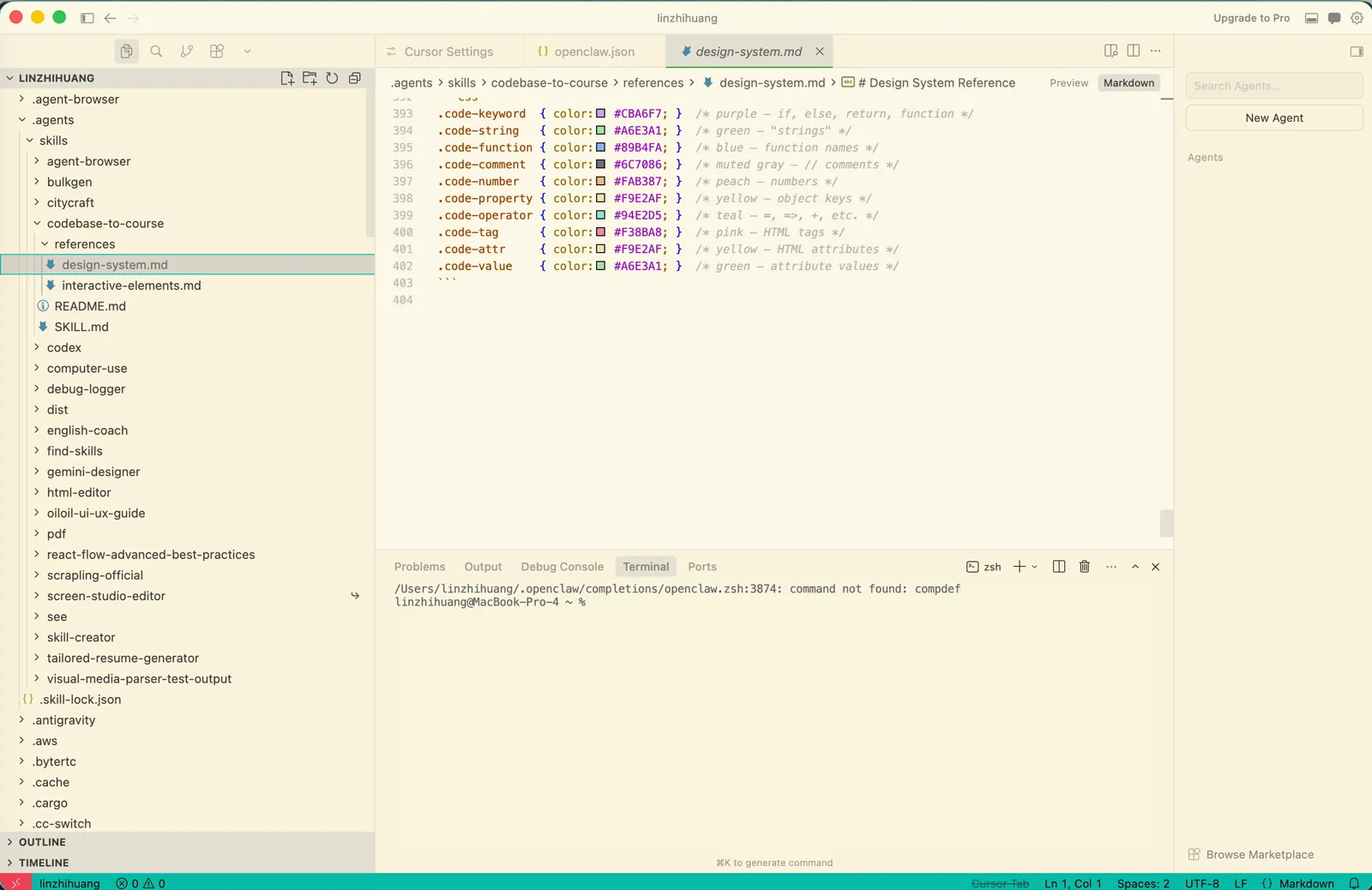The width and height of the screenshot is (1372, 890).
Task: Open the settings gear icon
Action: click(x=1357, y=18)
